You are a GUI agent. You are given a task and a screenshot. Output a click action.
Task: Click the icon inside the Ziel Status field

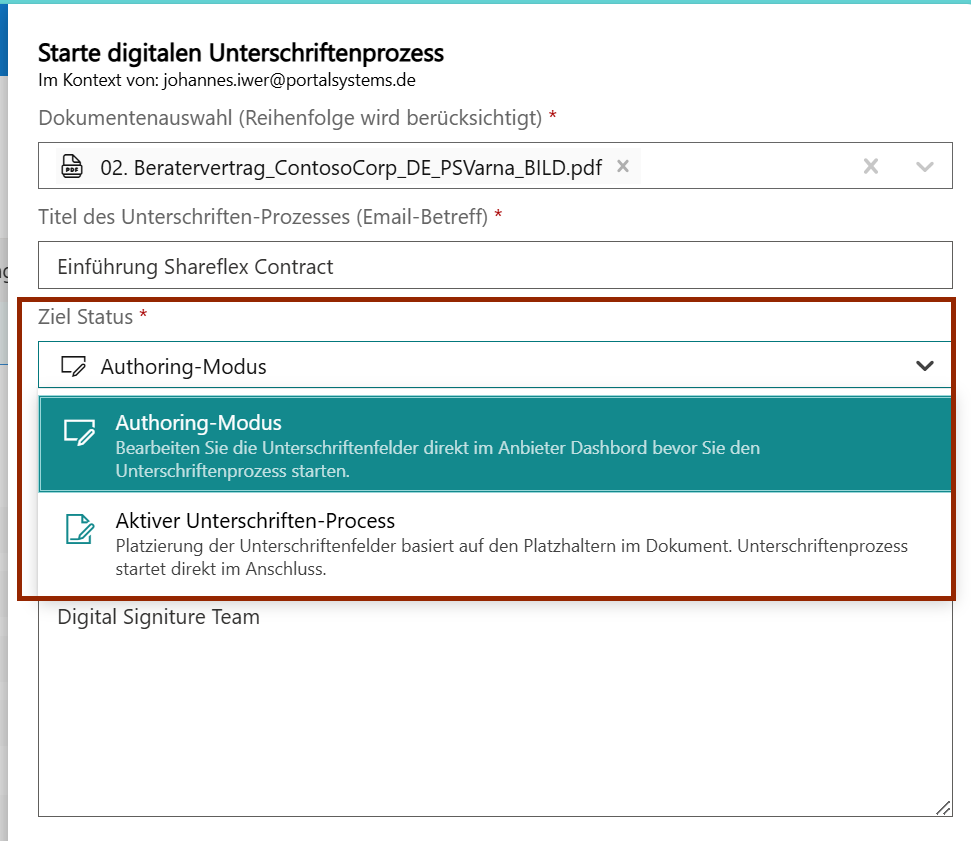(x=73, y=366)
